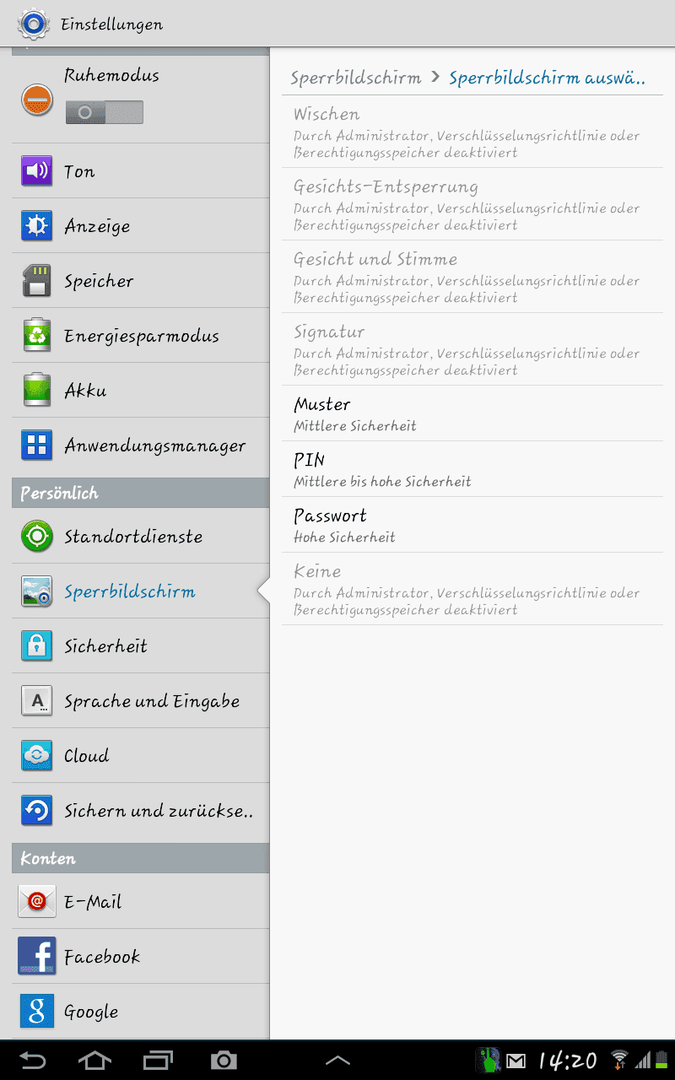This screenshot has width=675, height=1080.
Task: Open Anzeige display settings icon
Action: pyautogui.click(x=37, y=226)
